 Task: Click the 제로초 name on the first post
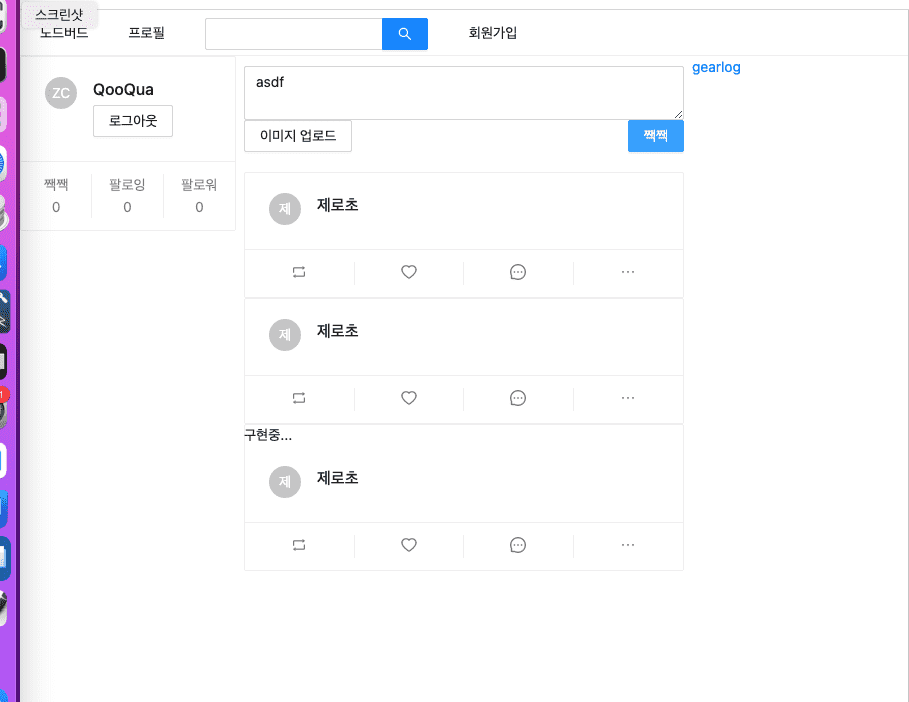click(x=337, y=205)
